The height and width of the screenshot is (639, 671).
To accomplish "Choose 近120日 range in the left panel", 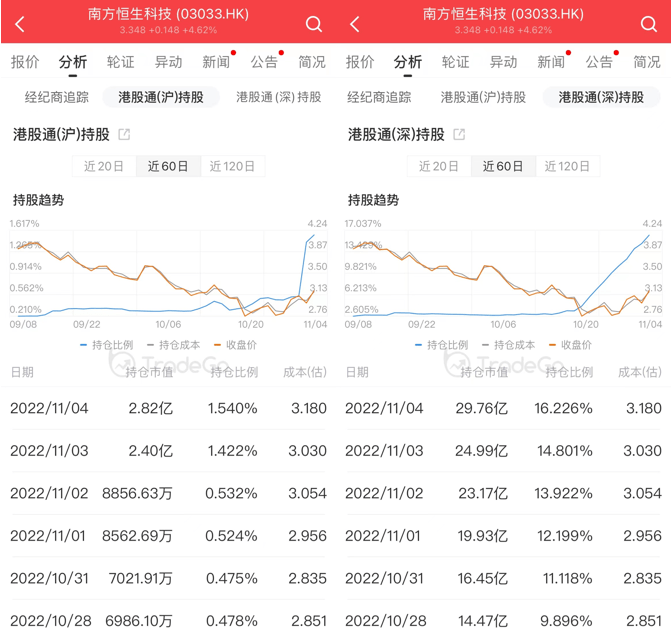I will (x=232, y=166).
